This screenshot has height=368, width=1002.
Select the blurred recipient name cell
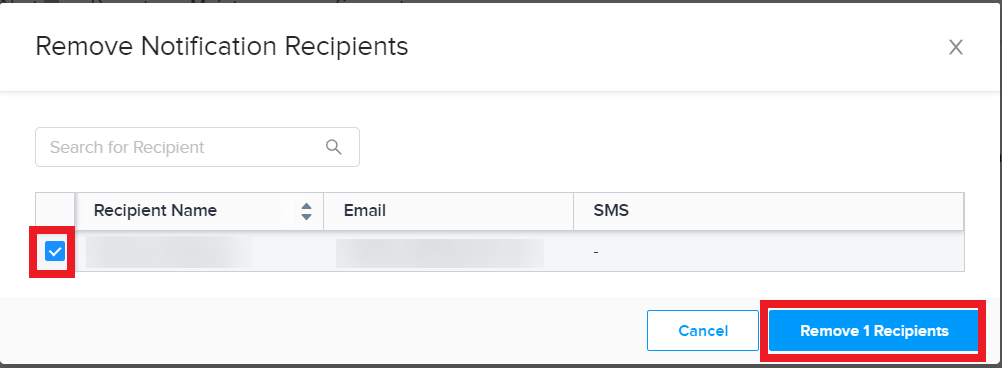click(169, 252)
